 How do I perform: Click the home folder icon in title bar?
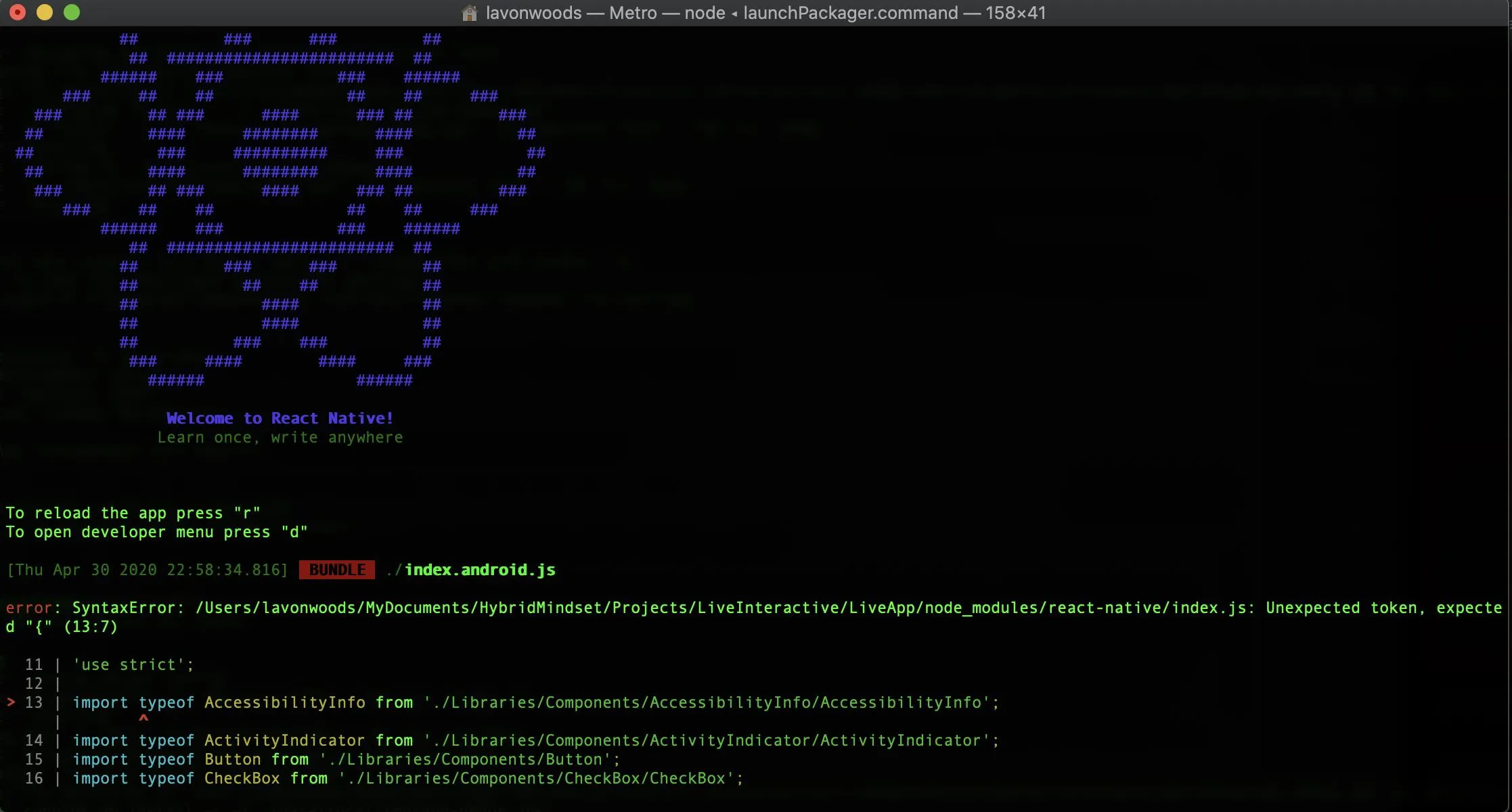pyautogui.click(x=469, y=13)
